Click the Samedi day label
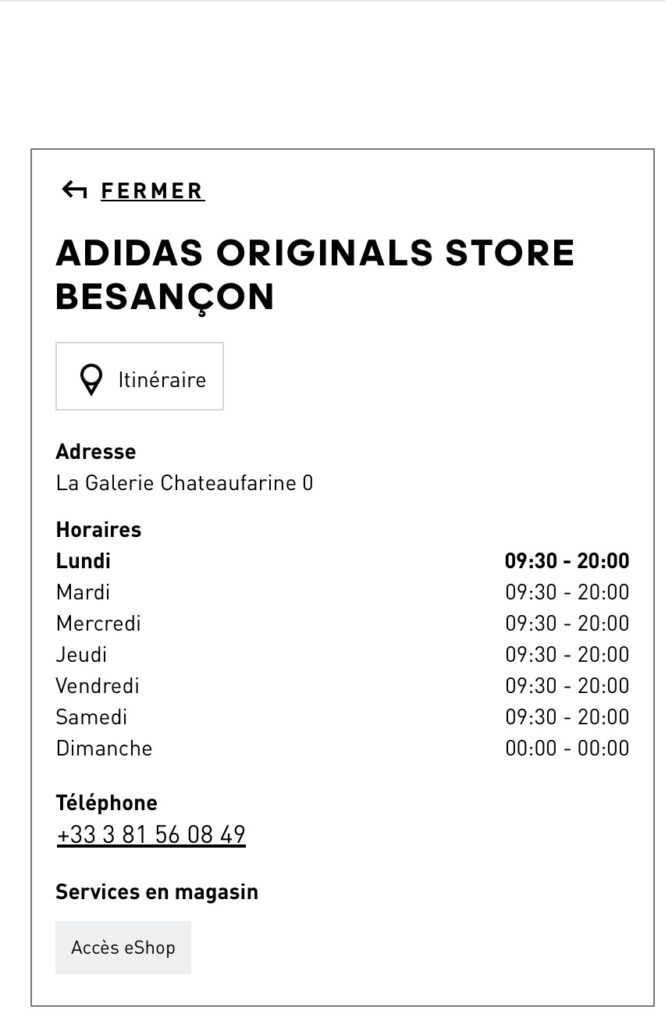Viewport: 665px width, 1024px height. pos(91,717)
